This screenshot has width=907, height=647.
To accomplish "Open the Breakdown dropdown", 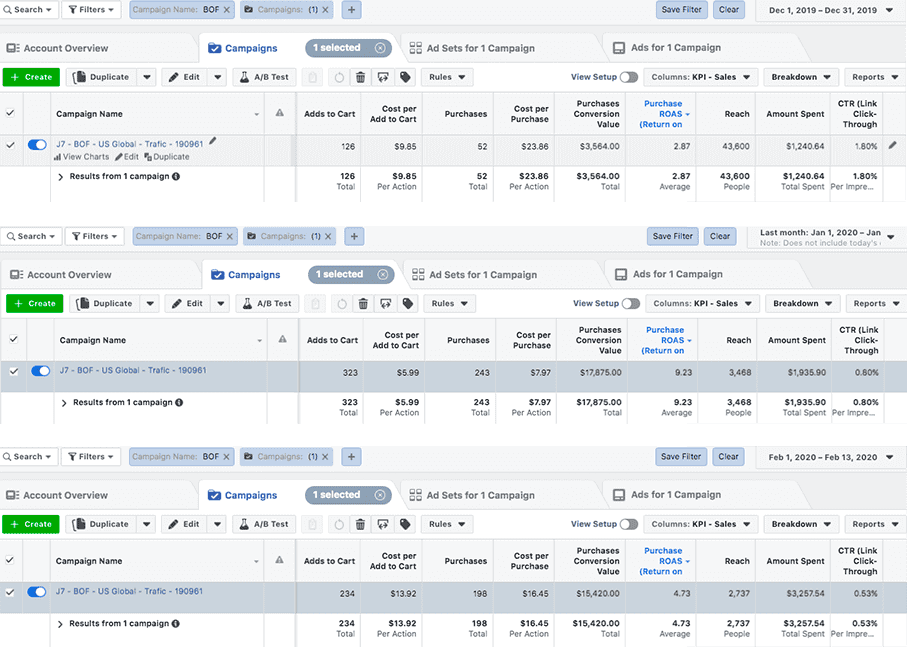I will (800, 76).
